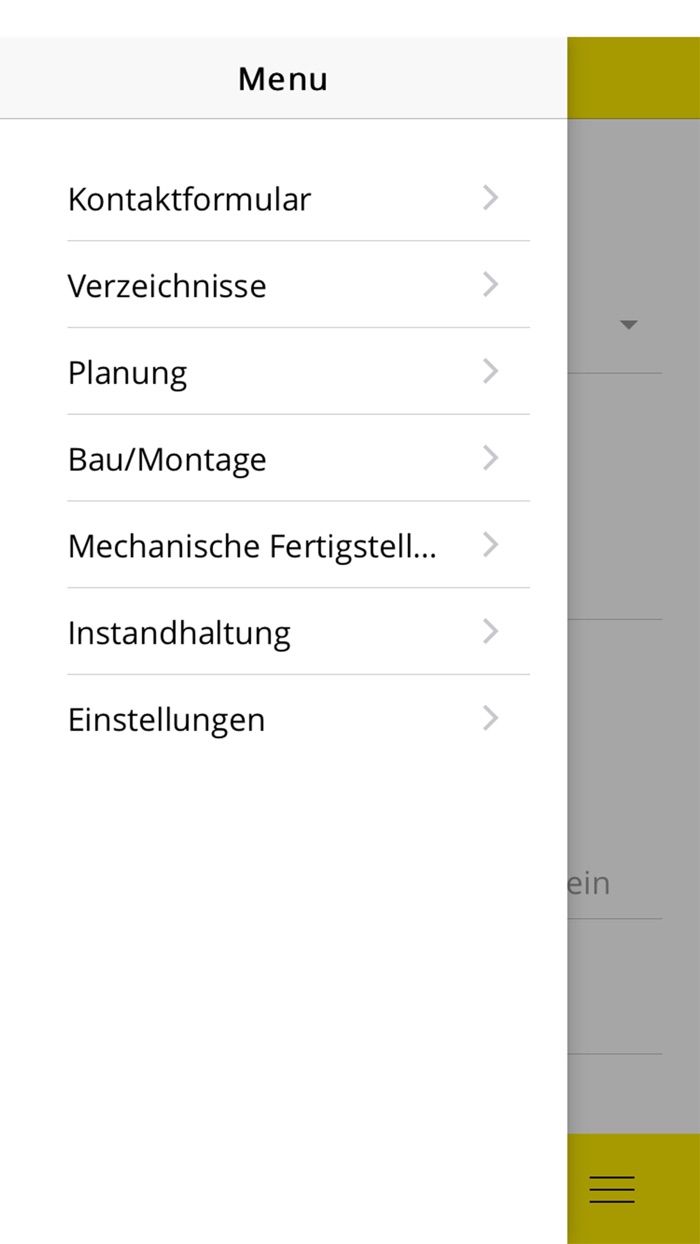
Task: Click the chevron arrow beside Instandhaltung
Action: pos(490,631)
